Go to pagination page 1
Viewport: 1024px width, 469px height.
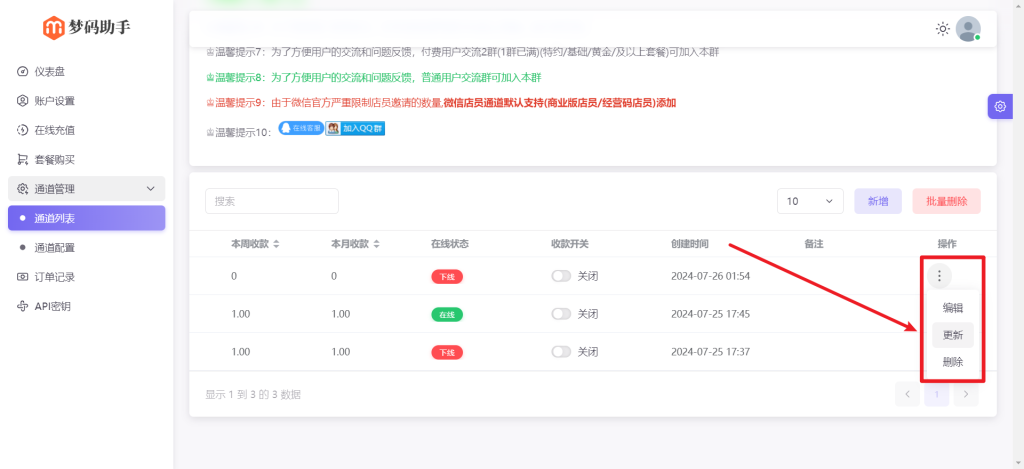coord(937,395)
